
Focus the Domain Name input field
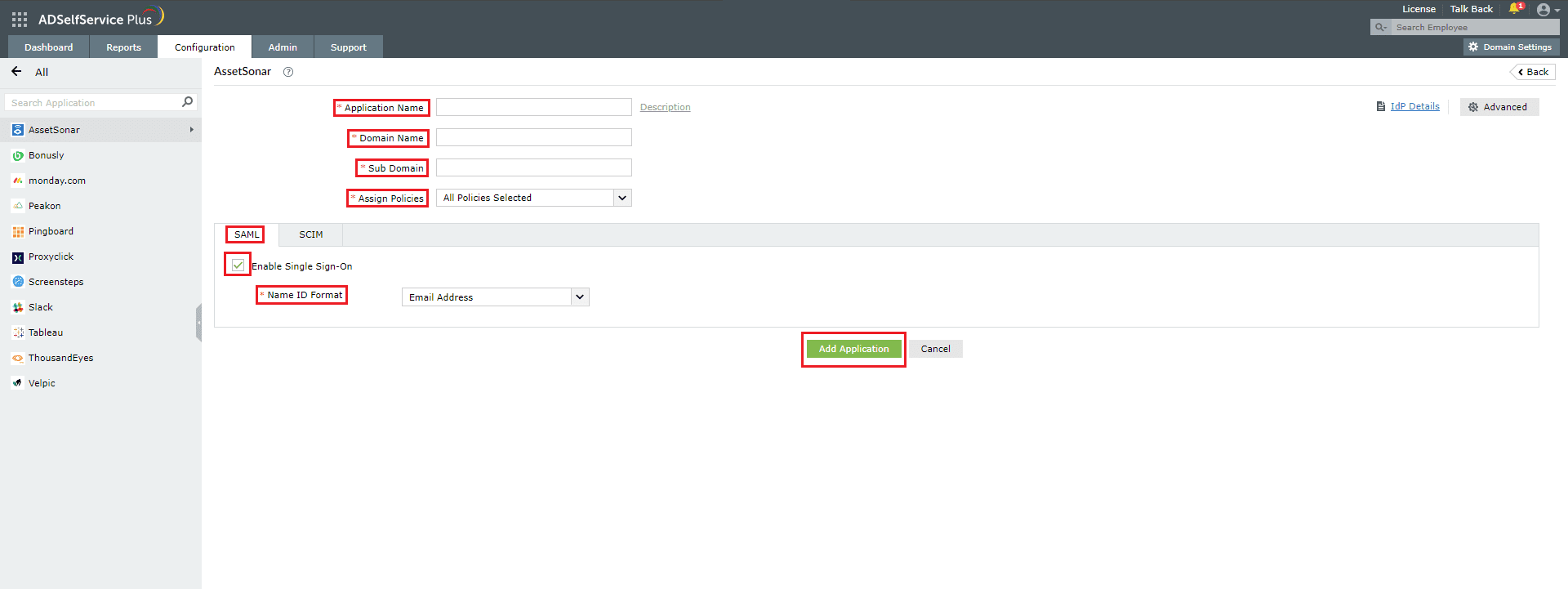point(534,137)
